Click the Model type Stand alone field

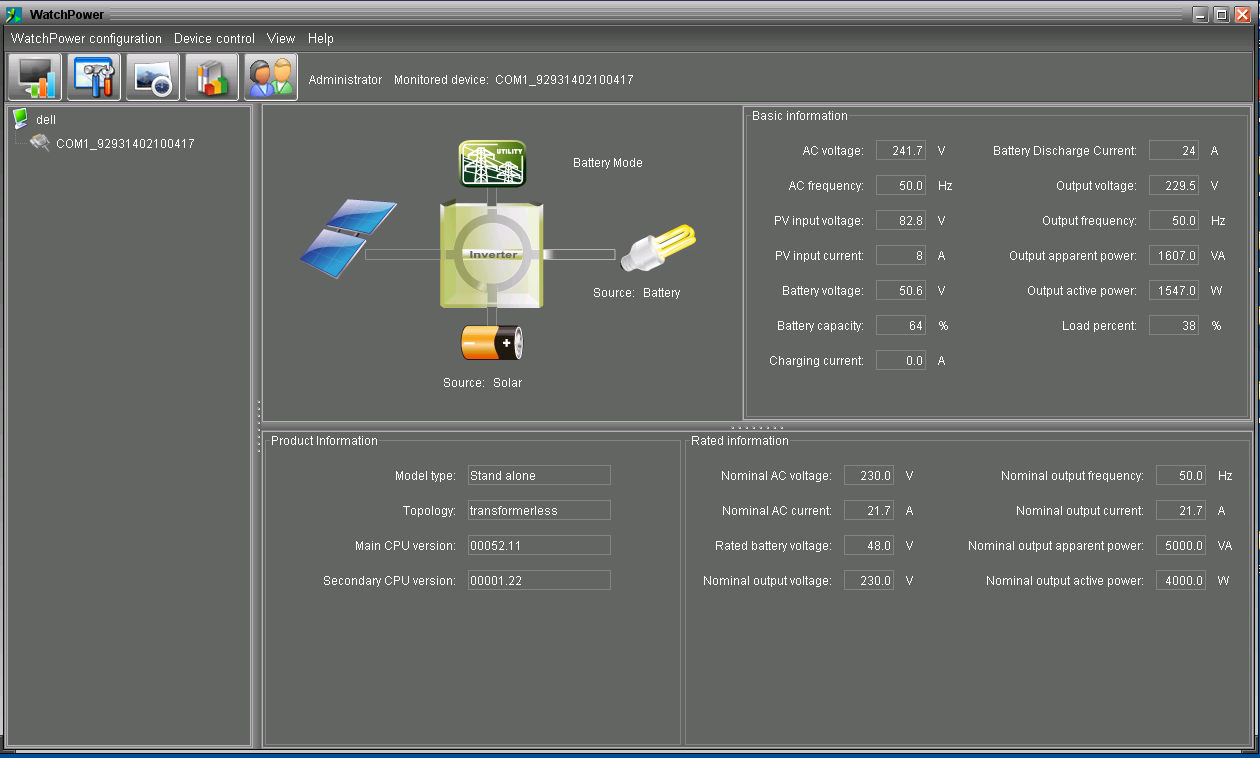[539, 475]
